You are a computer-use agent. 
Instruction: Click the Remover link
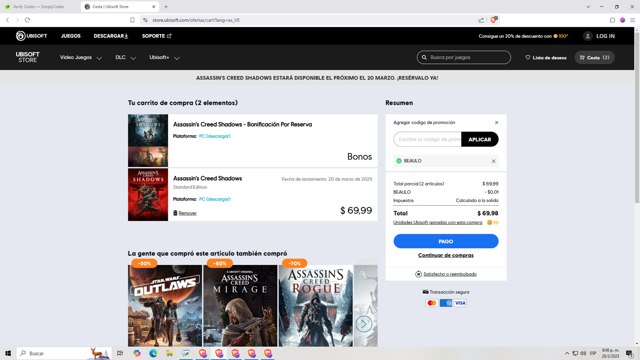coord(187,213)
